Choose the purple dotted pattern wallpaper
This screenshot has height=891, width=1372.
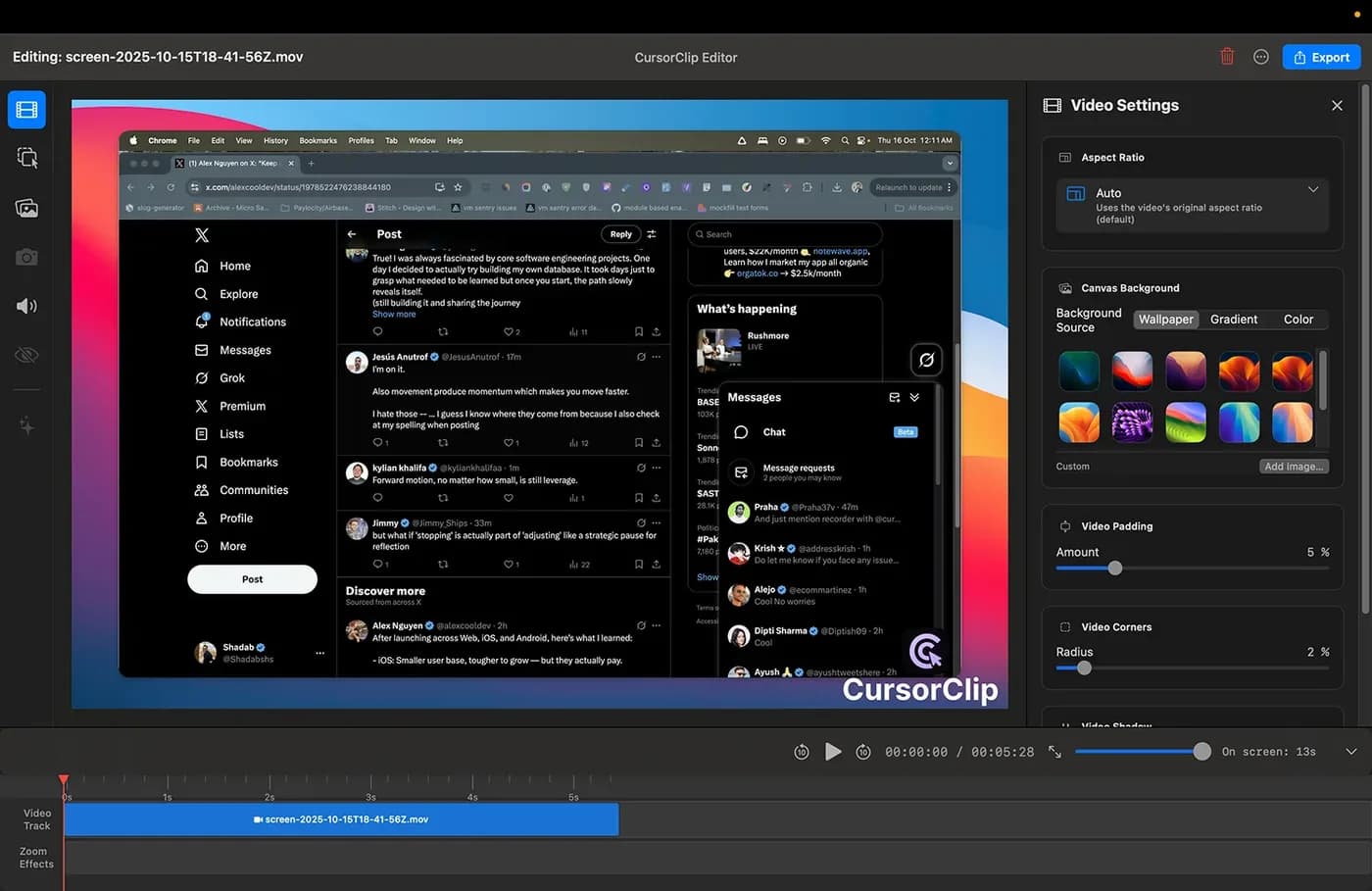click(1132, 422)
